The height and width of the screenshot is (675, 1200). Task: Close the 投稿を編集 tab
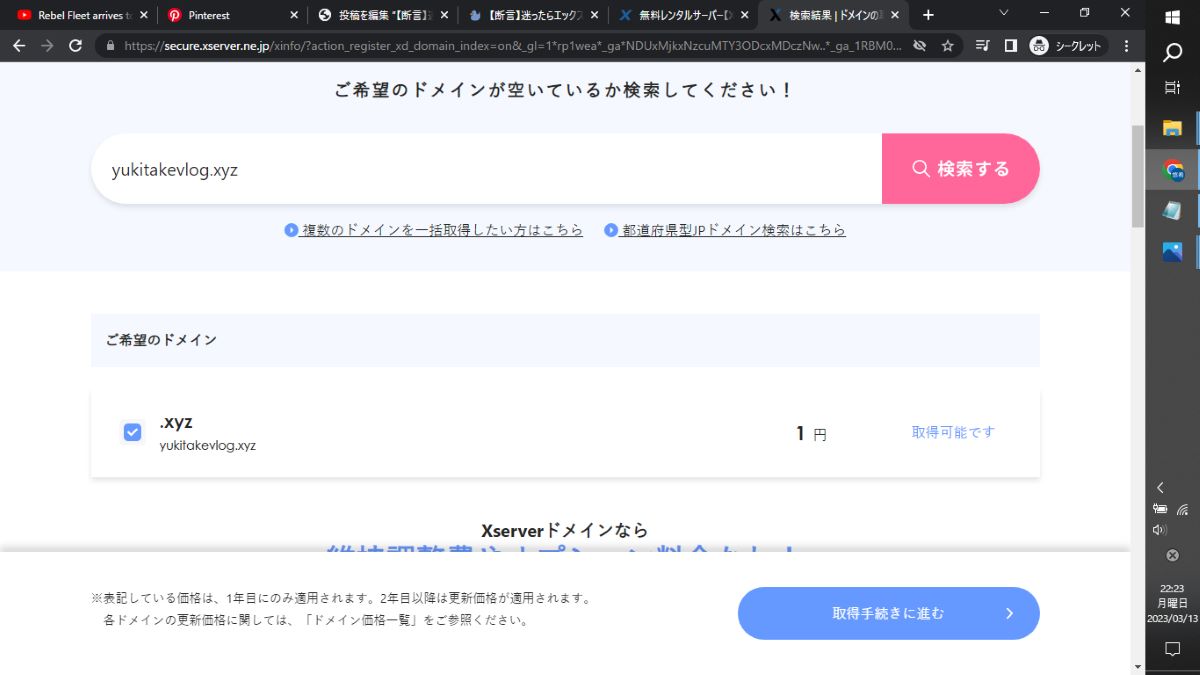(444, 15)
